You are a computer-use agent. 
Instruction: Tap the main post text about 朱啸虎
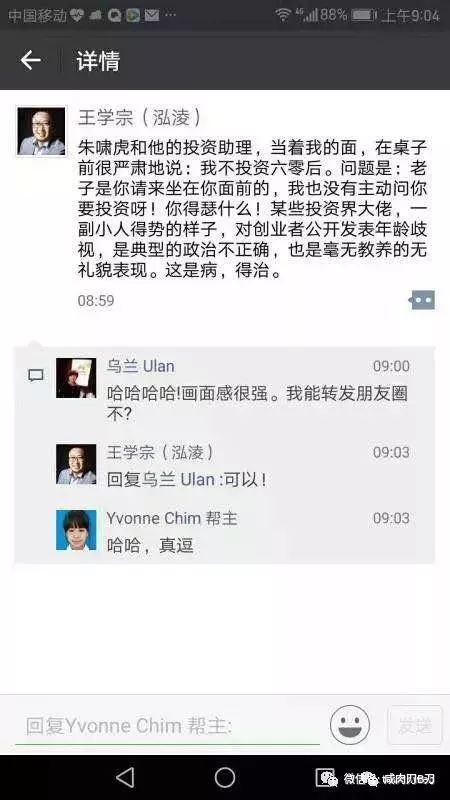[x=252, y=209]
